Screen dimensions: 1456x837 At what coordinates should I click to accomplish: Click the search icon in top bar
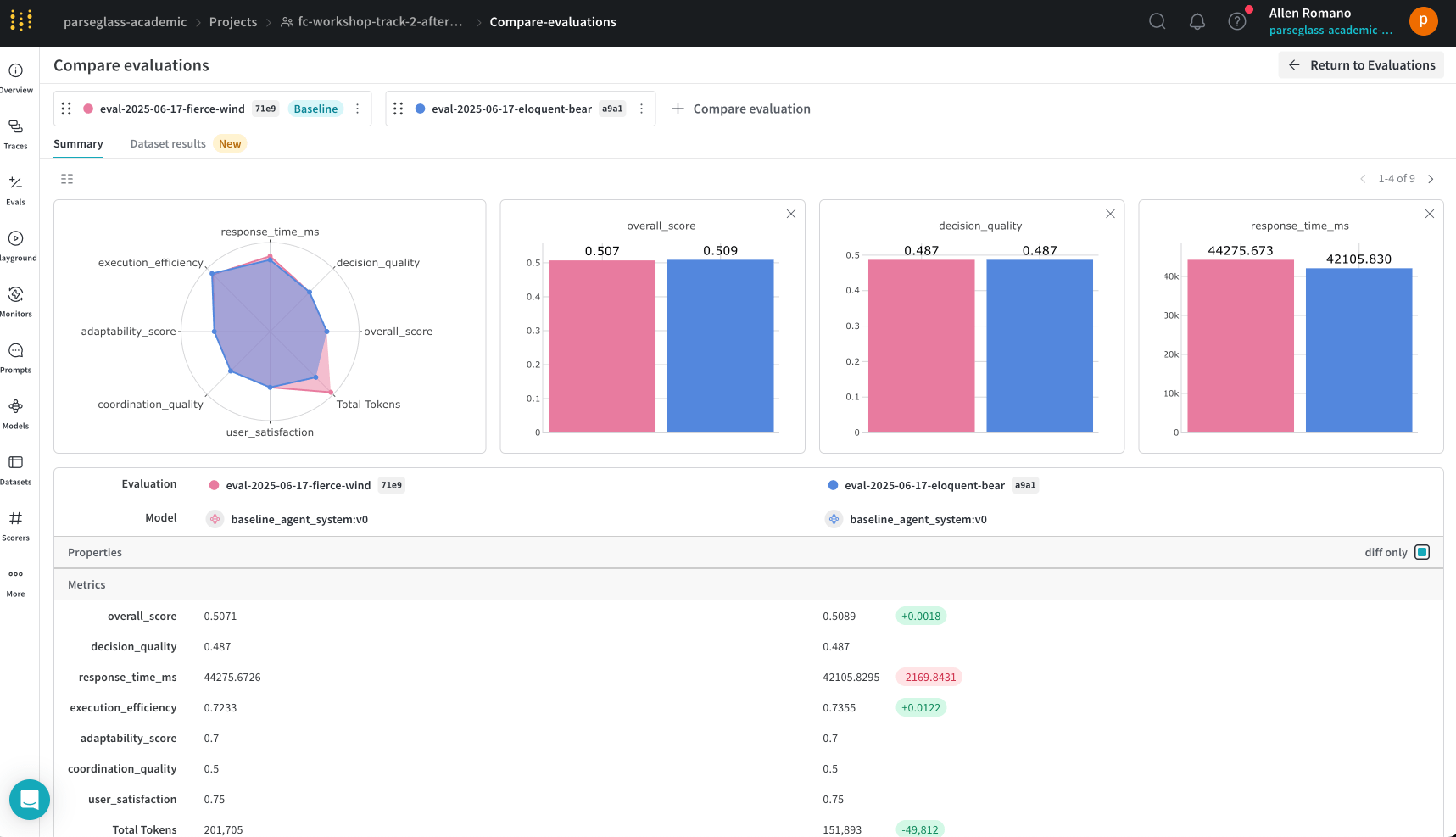[x=1157, y=21]
